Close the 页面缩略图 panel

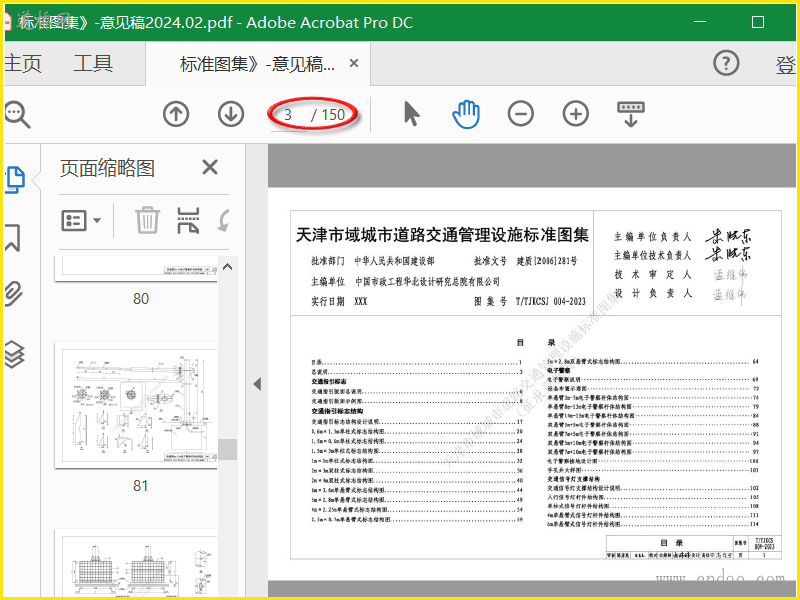point(210,167)
